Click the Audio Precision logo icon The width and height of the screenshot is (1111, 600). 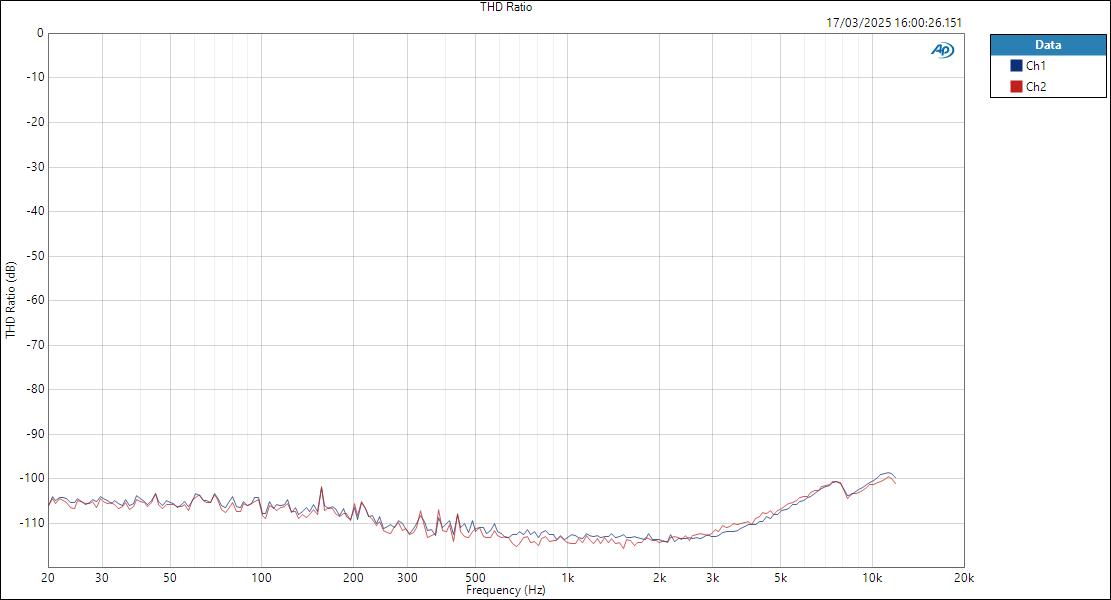[941, 47]
